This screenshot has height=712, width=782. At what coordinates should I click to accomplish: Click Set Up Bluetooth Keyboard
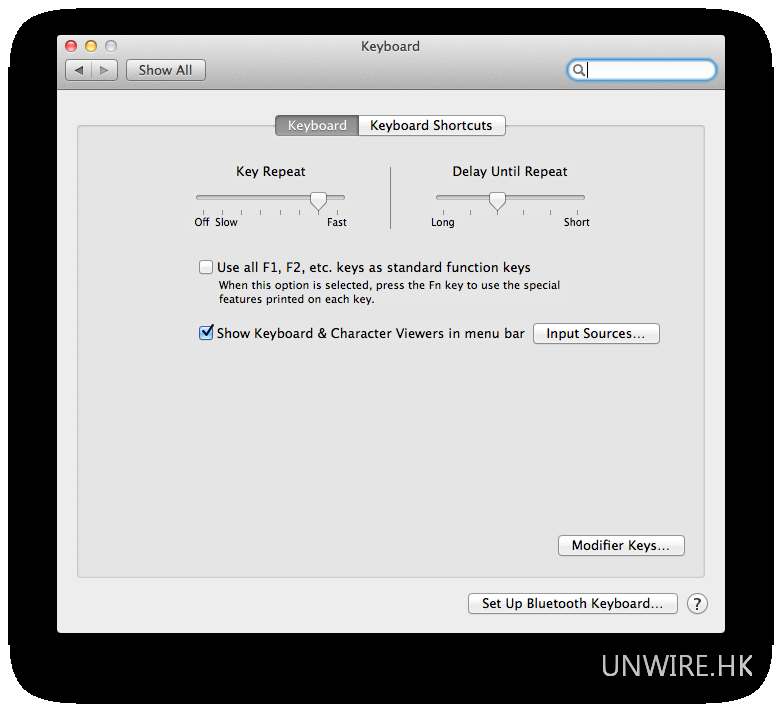point(572,603)
